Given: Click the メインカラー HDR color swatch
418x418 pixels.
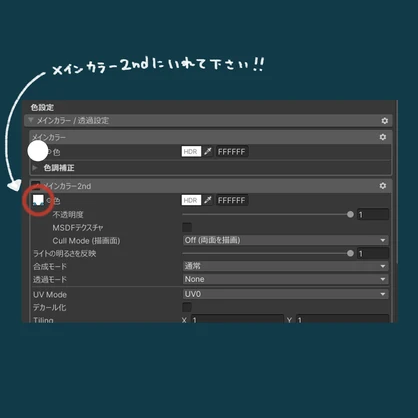Looking at the screenshot, I should click(x=191, y=152).
